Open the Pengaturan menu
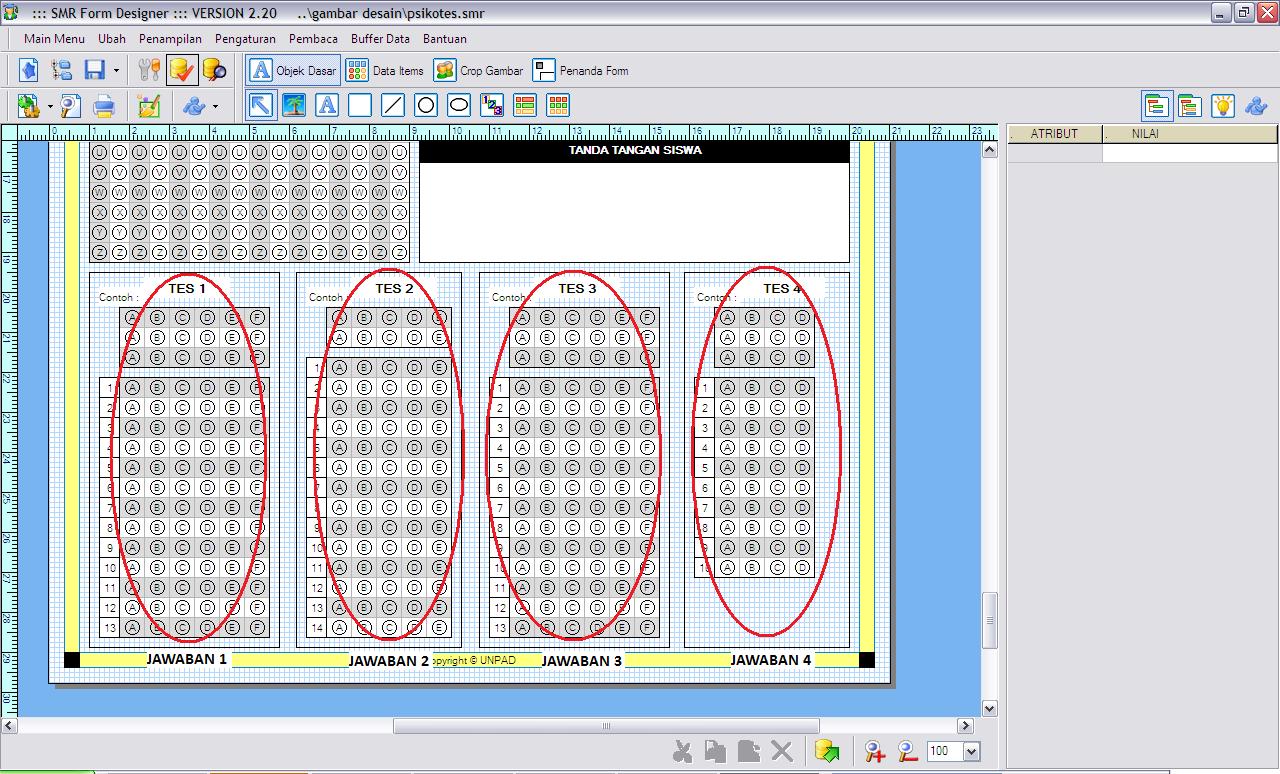Viewport: 1280px width, 774px height. pyautogui.click(x=246, y=39)
